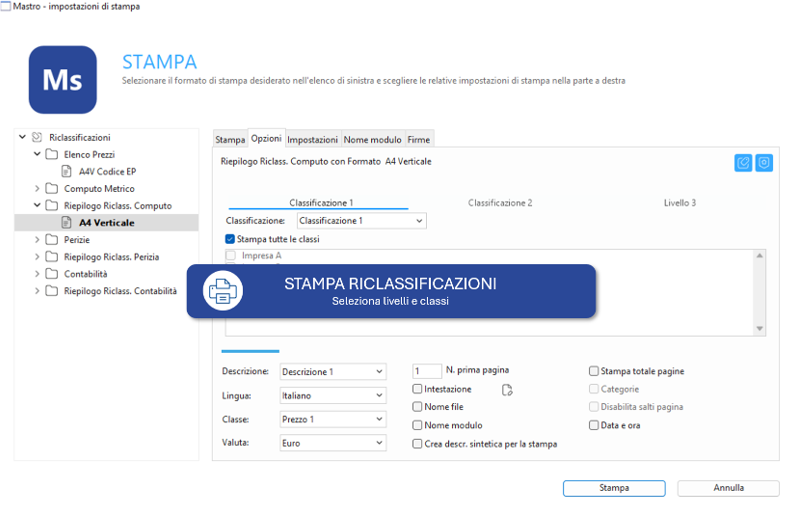
Task: Click the Riclassificazioni root icon
Action: [x=37, y=137]
